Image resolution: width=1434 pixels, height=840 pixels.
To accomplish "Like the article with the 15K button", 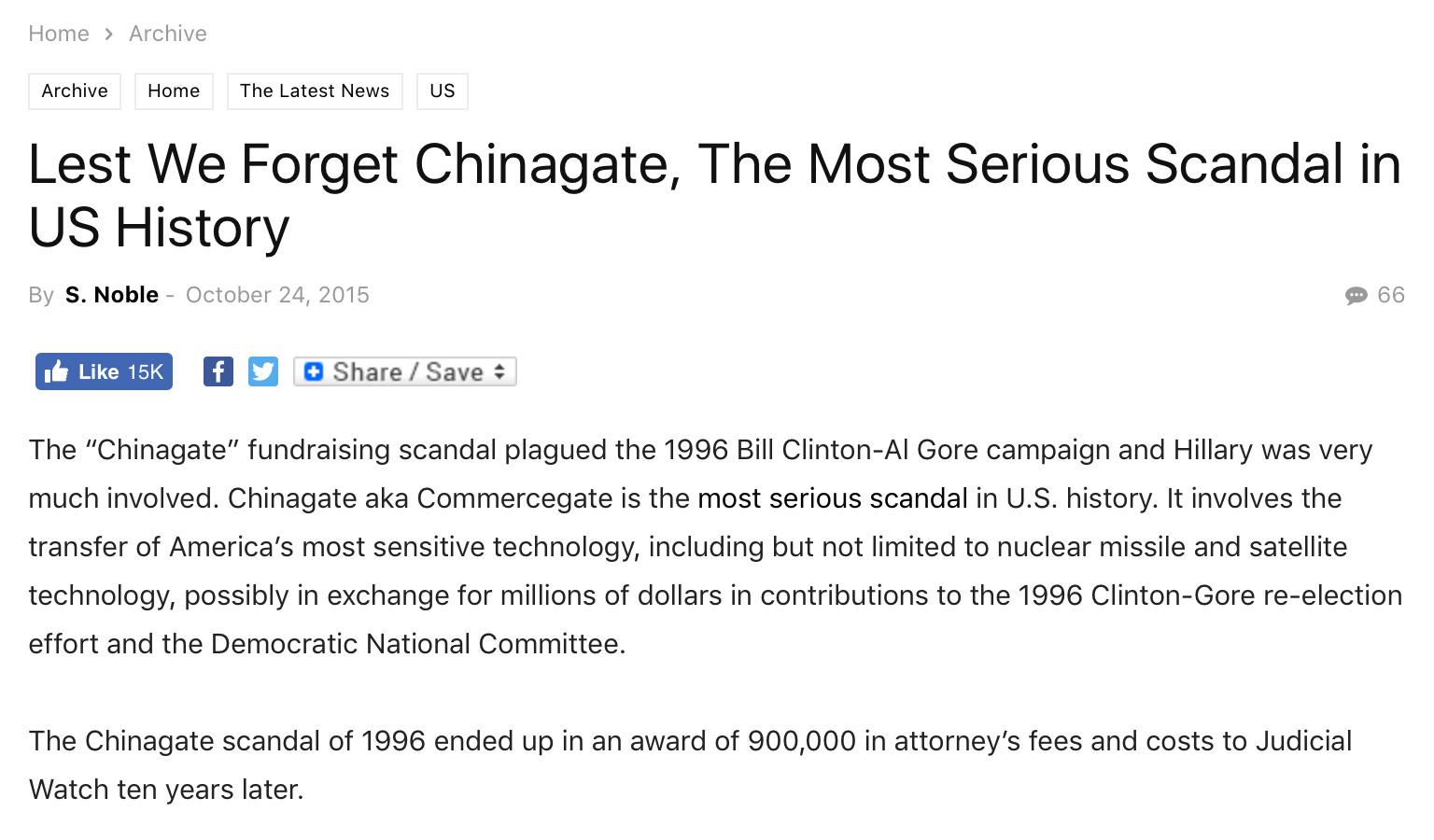I will 104,371.
